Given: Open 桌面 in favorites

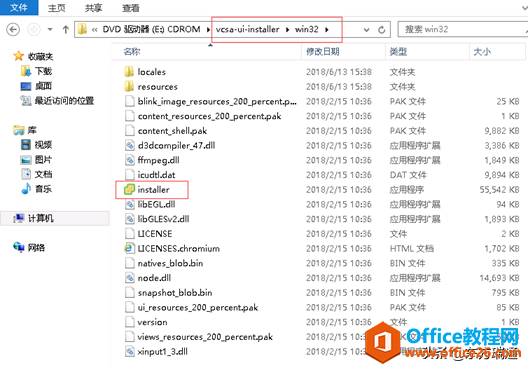Looking at the screenshot, I should [x=43, y=86].
